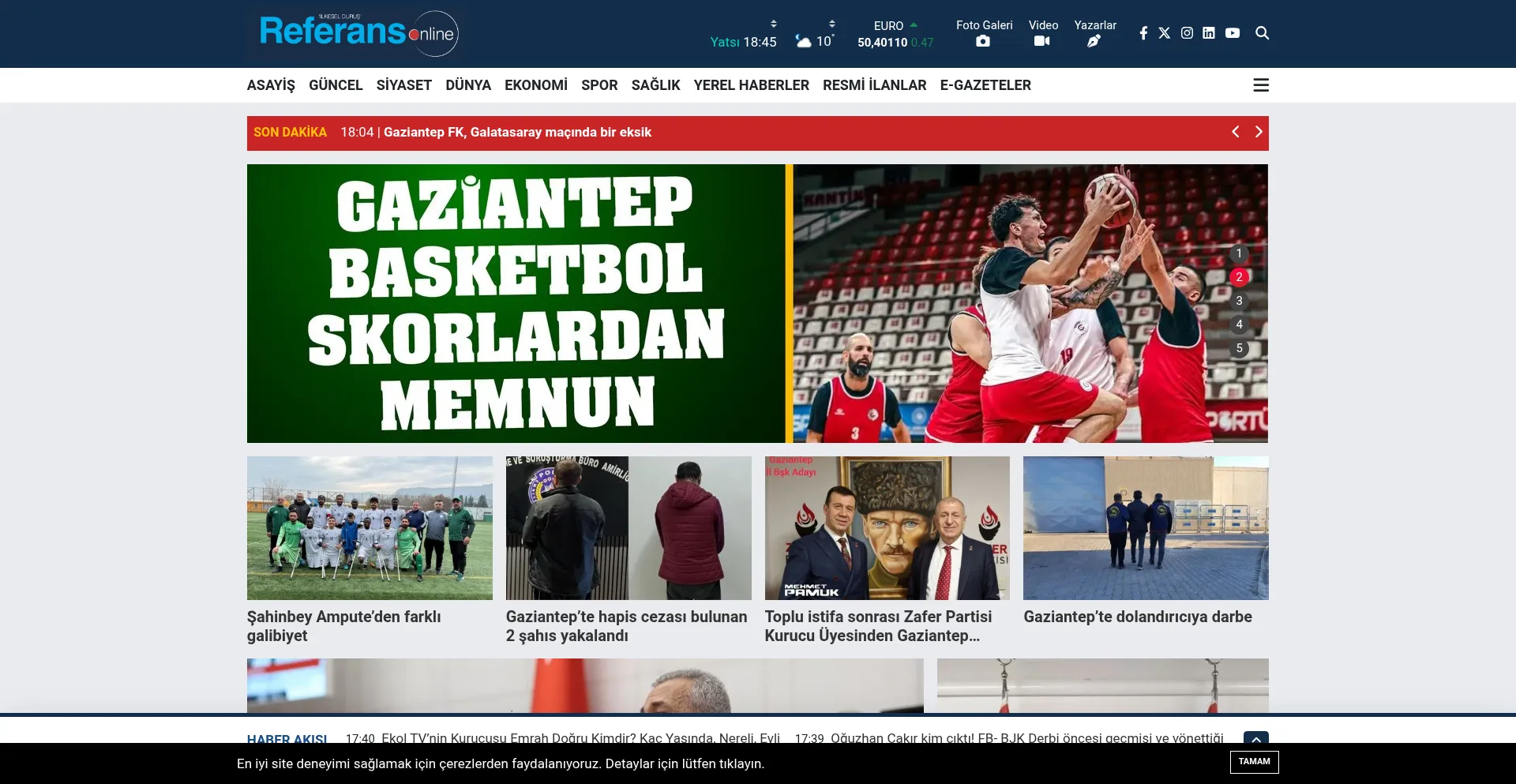Select slide 4 in the carousel pagination
Viewport: 1516px width, 784px height.
pyautogui.click(x=1239, y=324)
